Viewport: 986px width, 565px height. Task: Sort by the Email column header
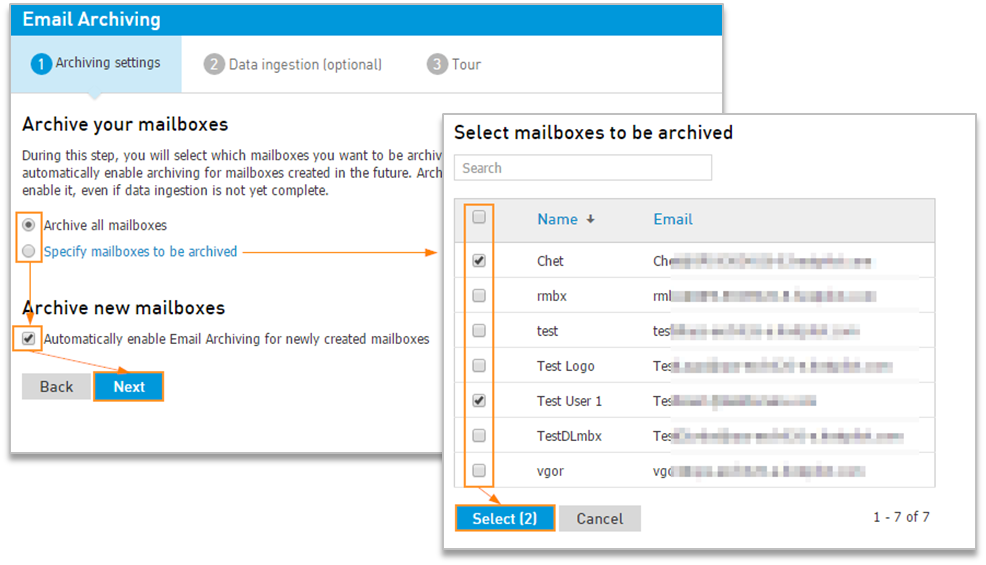pyautogui.click(x=673, y=220)
